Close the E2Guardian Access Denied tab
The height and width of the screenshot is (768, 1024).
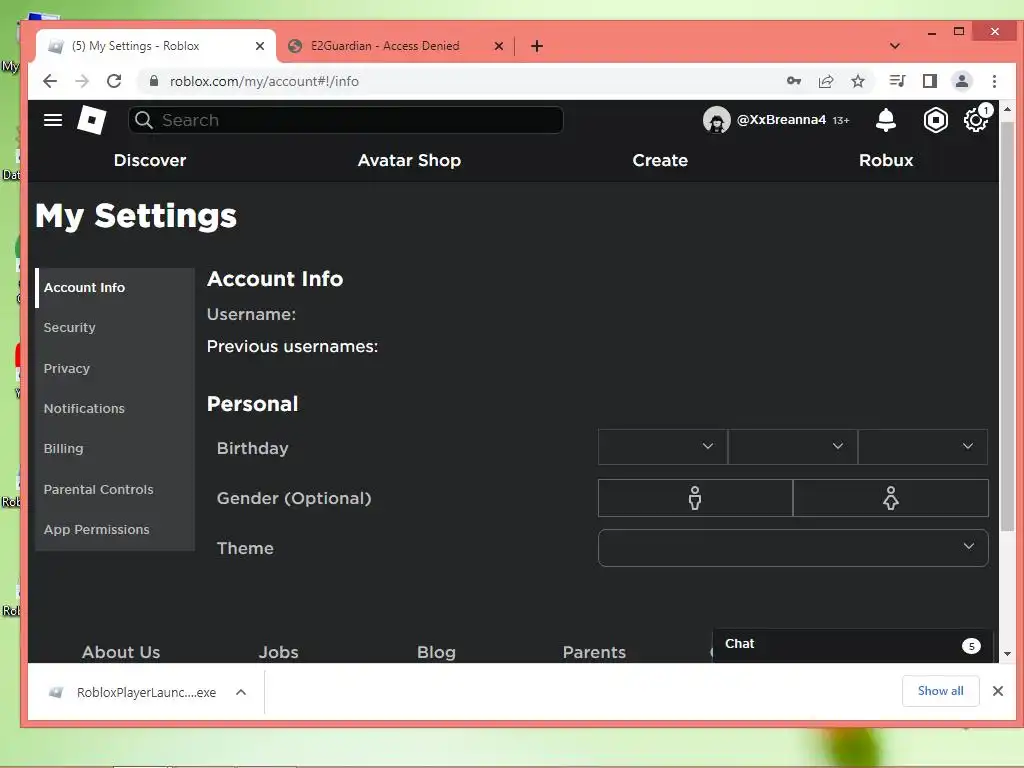(499, 46)
